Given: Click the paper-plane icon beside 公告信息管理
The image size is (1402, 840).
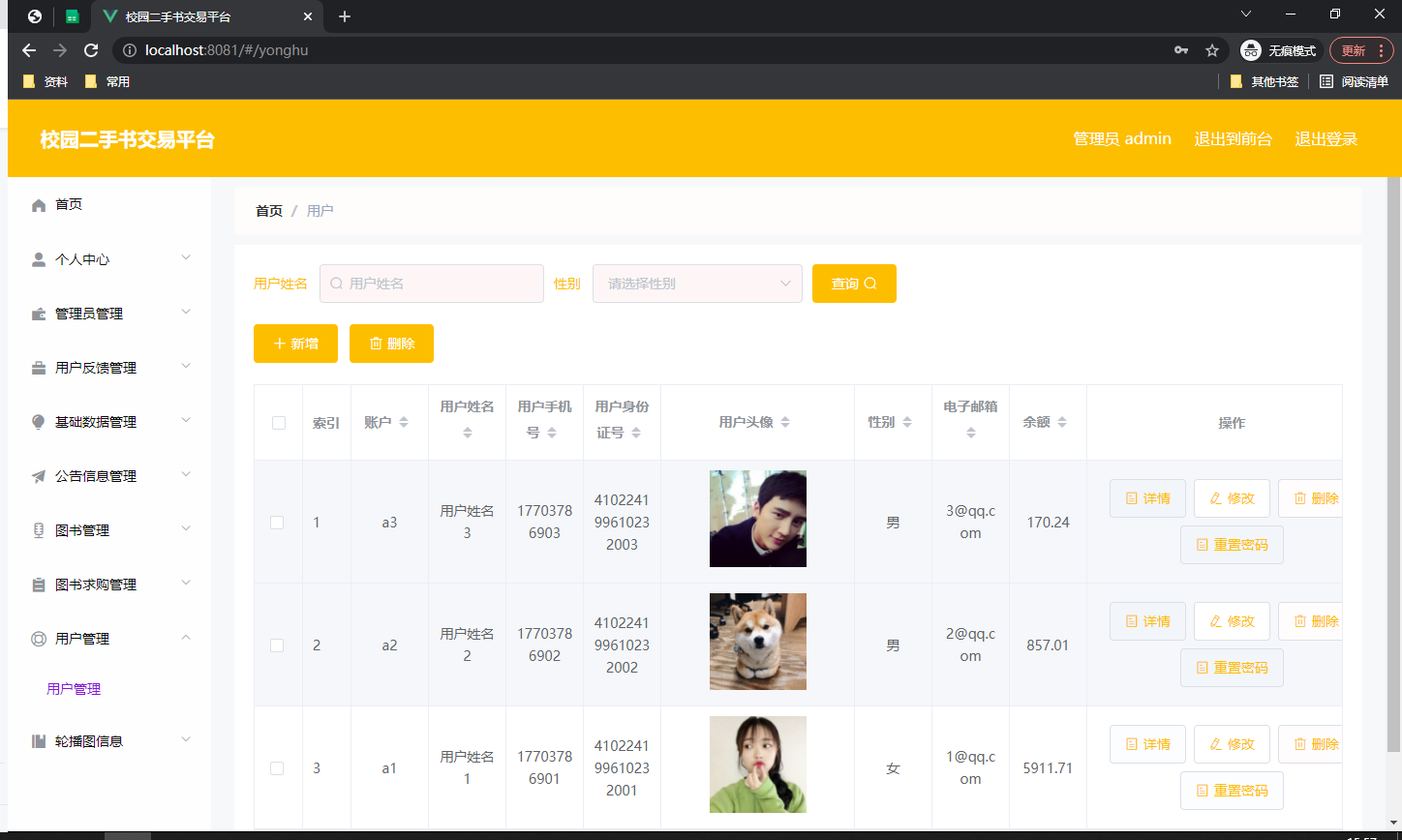Looking at the screenshot, I should (39, 476).
